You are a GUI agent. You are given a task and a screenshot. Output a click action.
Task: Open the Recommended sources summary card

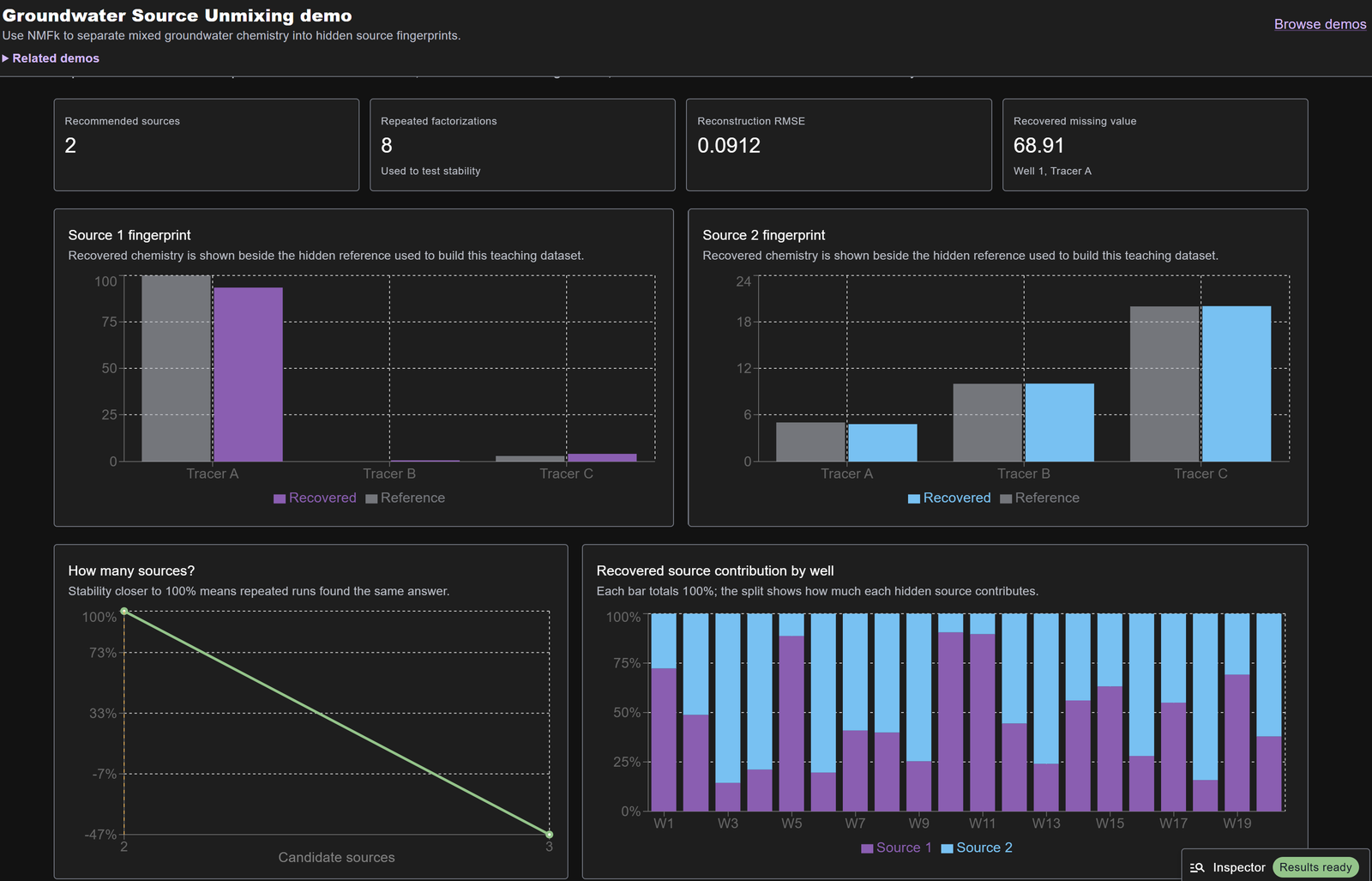point(207,145)
